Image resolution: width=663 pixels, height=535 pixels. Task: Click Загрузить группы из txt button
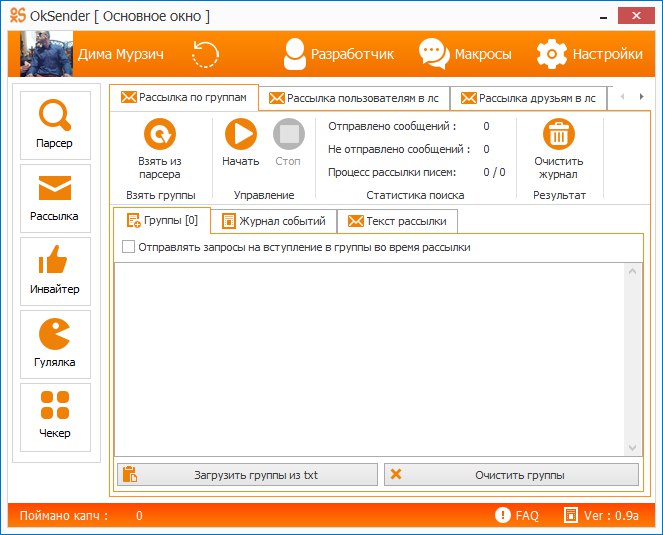[247, 475]
